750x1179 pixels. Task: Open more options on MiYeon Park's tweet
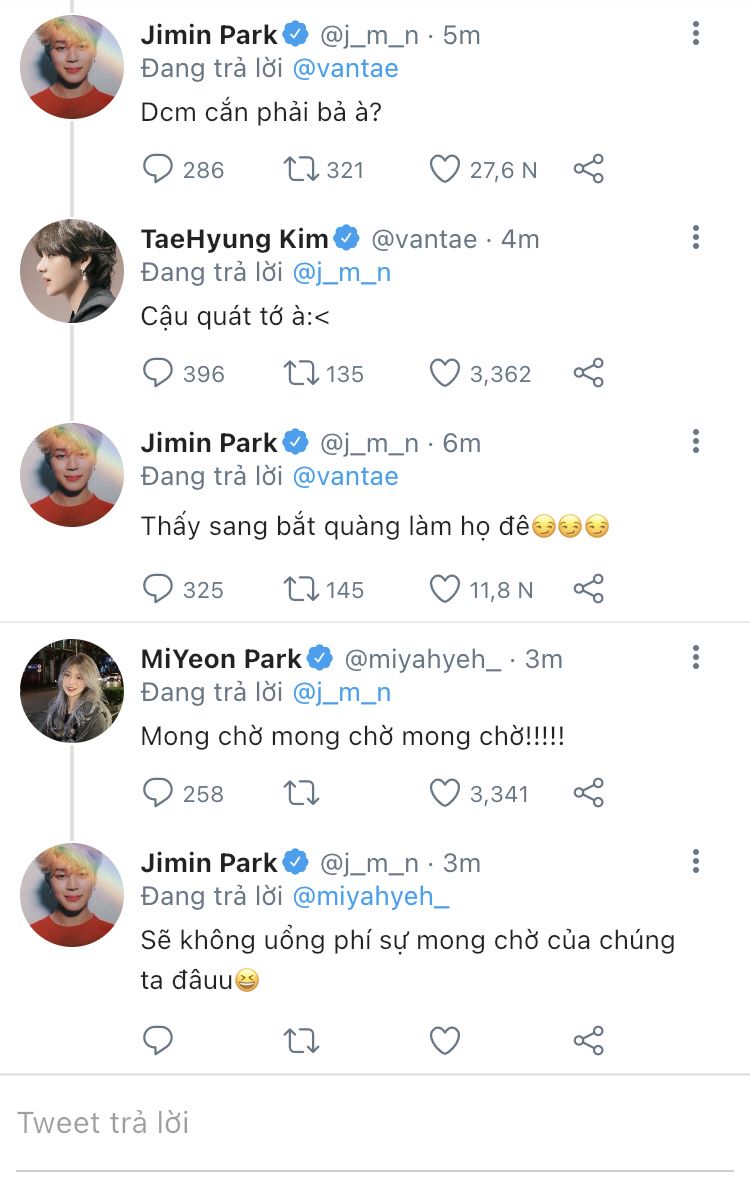tap(696, 658)
